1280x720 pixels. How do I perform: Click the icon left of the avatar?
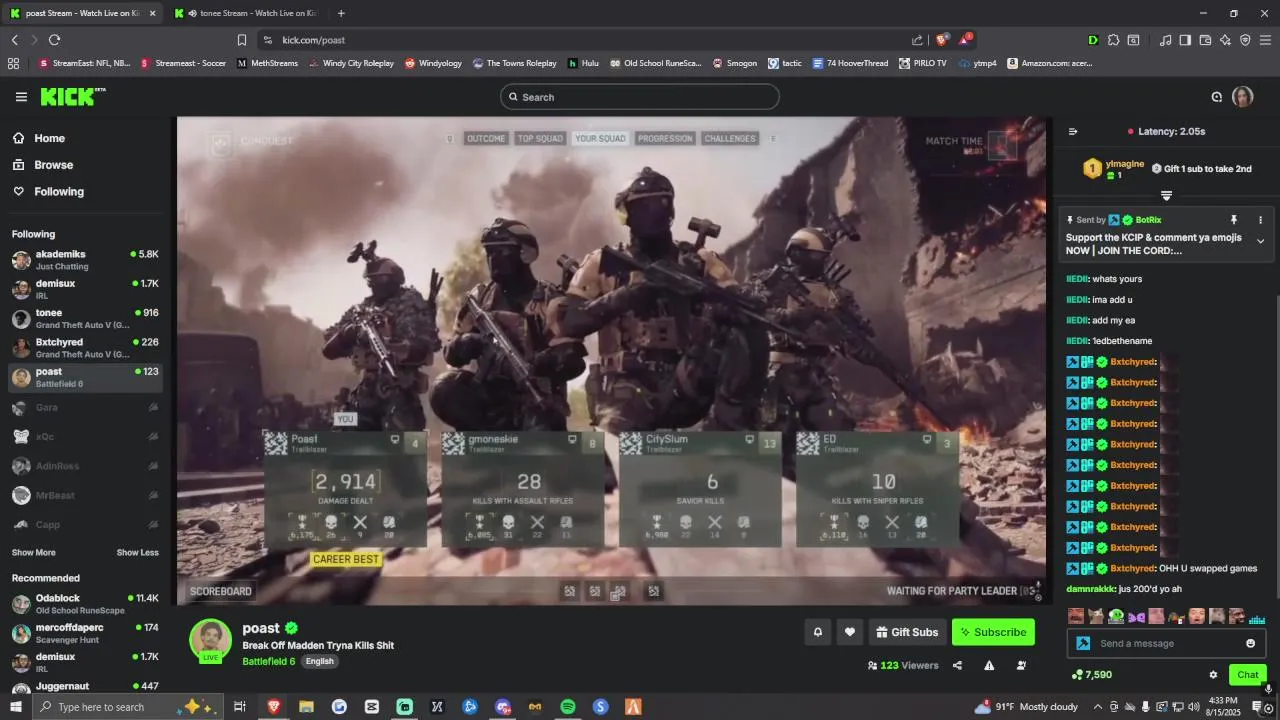[1217, 97]
